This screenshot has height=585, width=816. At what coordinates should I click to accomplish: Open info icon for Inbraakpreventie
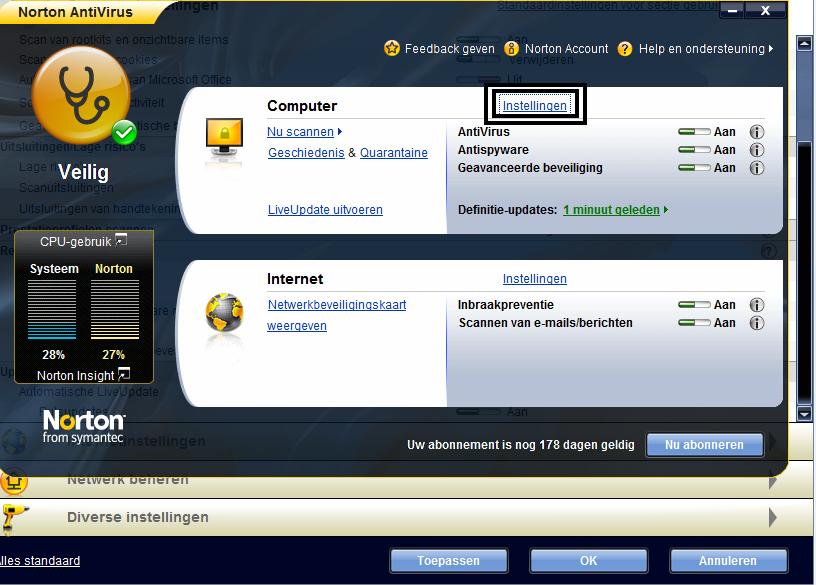click(x=757, y=305)
